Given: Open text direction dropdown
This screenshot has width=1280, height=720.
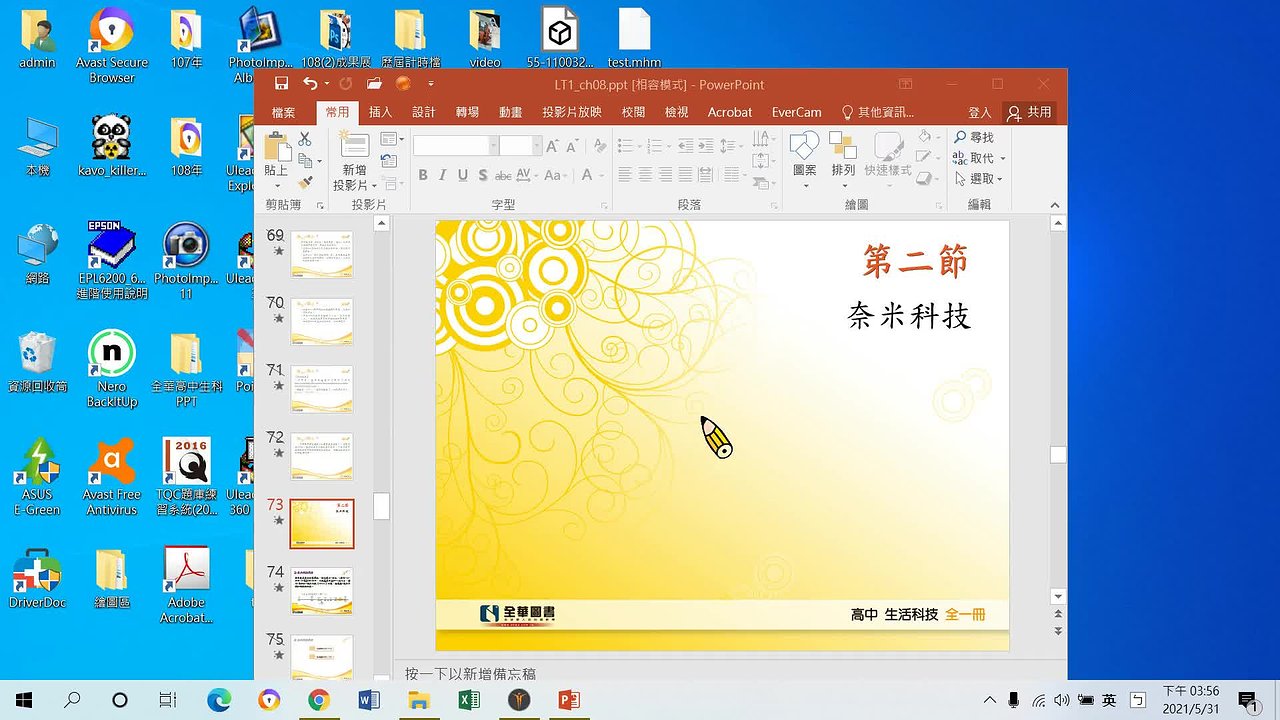Looking at the screenshot, I should 764,139.
